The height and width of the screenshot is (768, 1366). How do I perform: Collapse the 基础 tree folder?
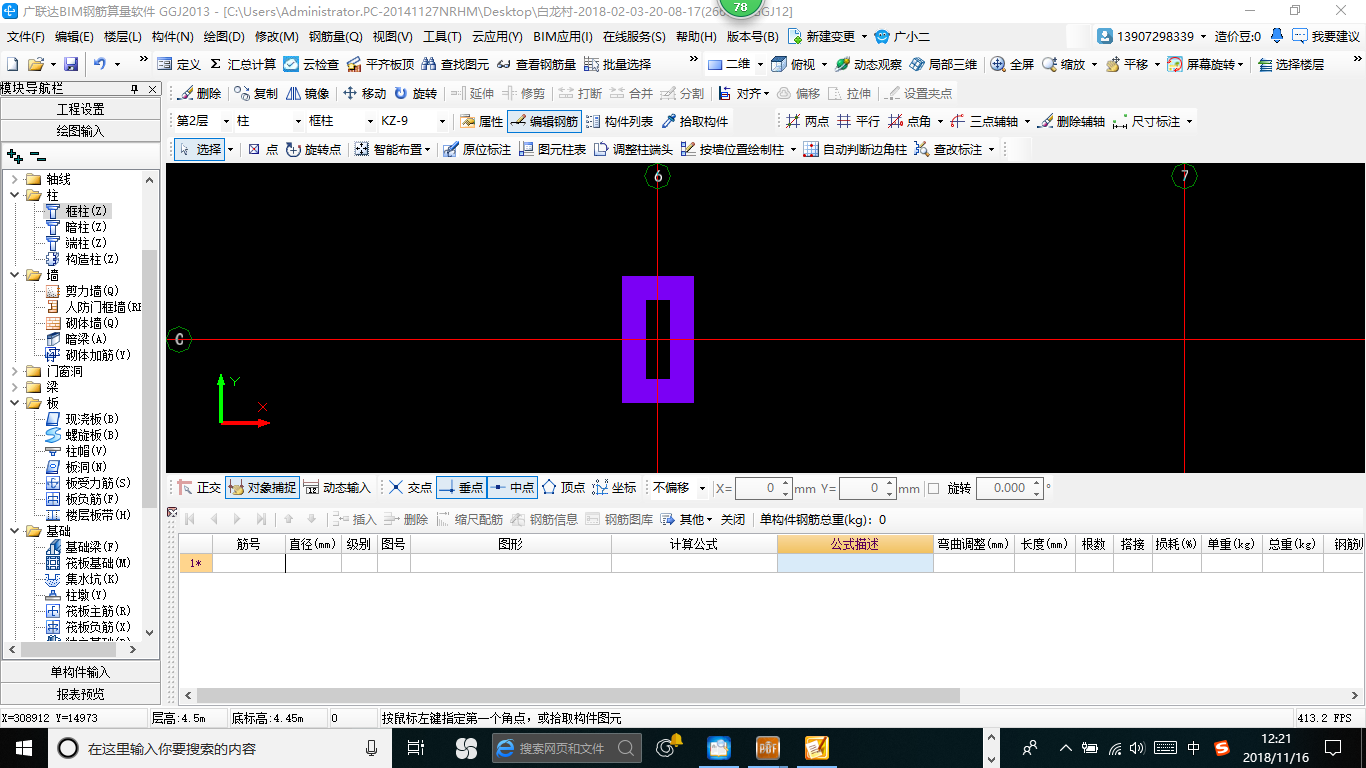tap(15, 531)
